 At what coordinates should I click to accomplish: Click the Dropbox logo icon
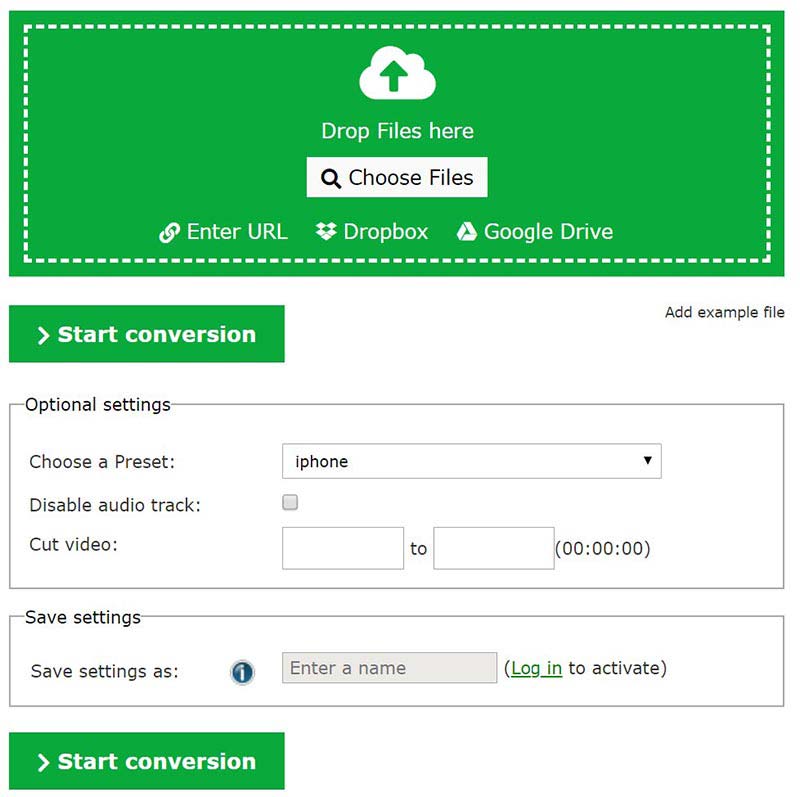point(326,232)
